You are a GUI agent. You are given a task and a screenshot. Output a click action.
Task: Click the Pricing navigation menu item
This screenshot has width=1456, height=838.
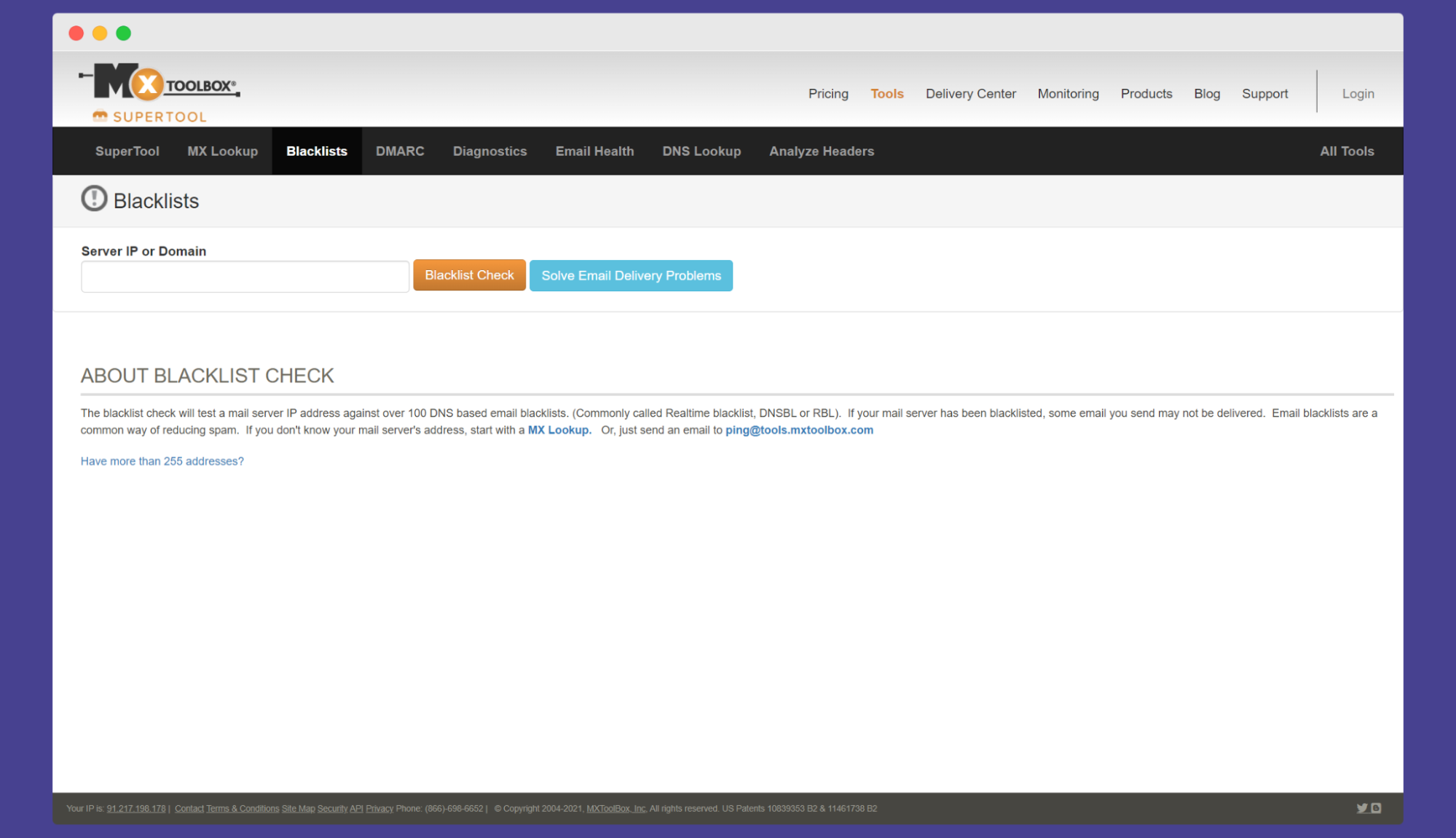[x=828, y=93]
